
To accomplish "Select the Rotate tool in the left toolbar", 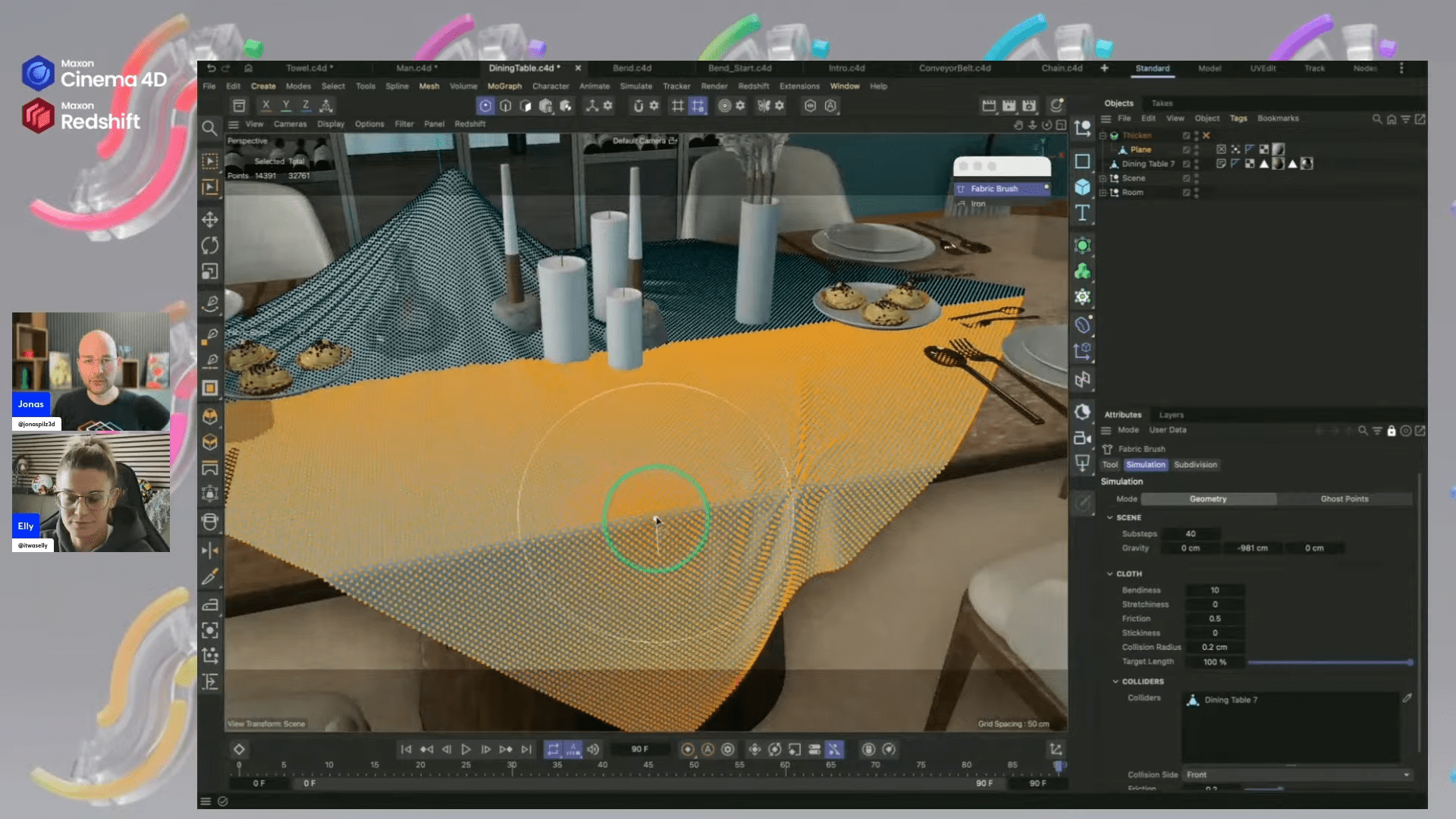I will 211,246.
